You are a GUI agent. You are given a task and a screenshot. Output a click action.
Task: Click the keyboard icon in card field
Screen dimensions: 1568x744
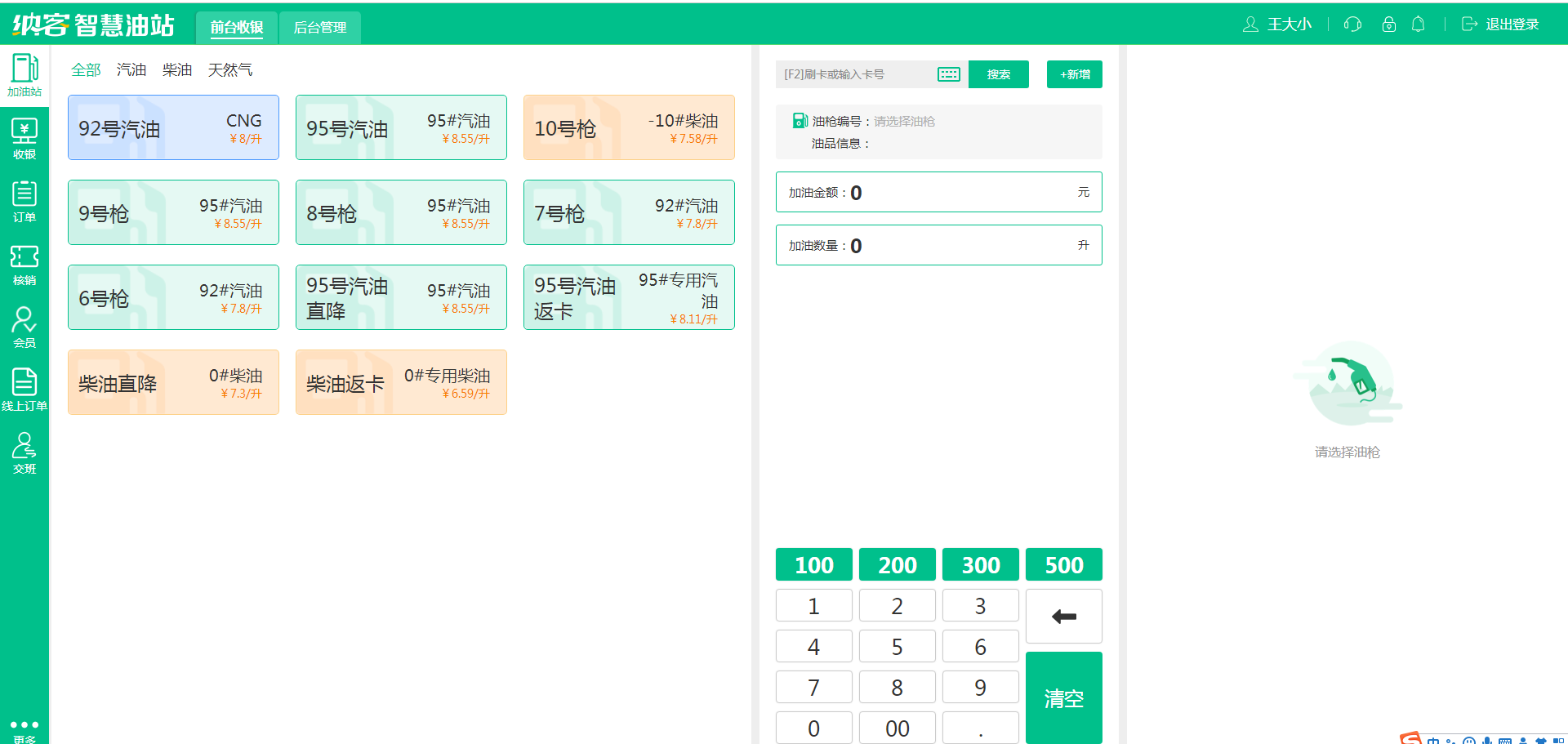tap(948, 74)
